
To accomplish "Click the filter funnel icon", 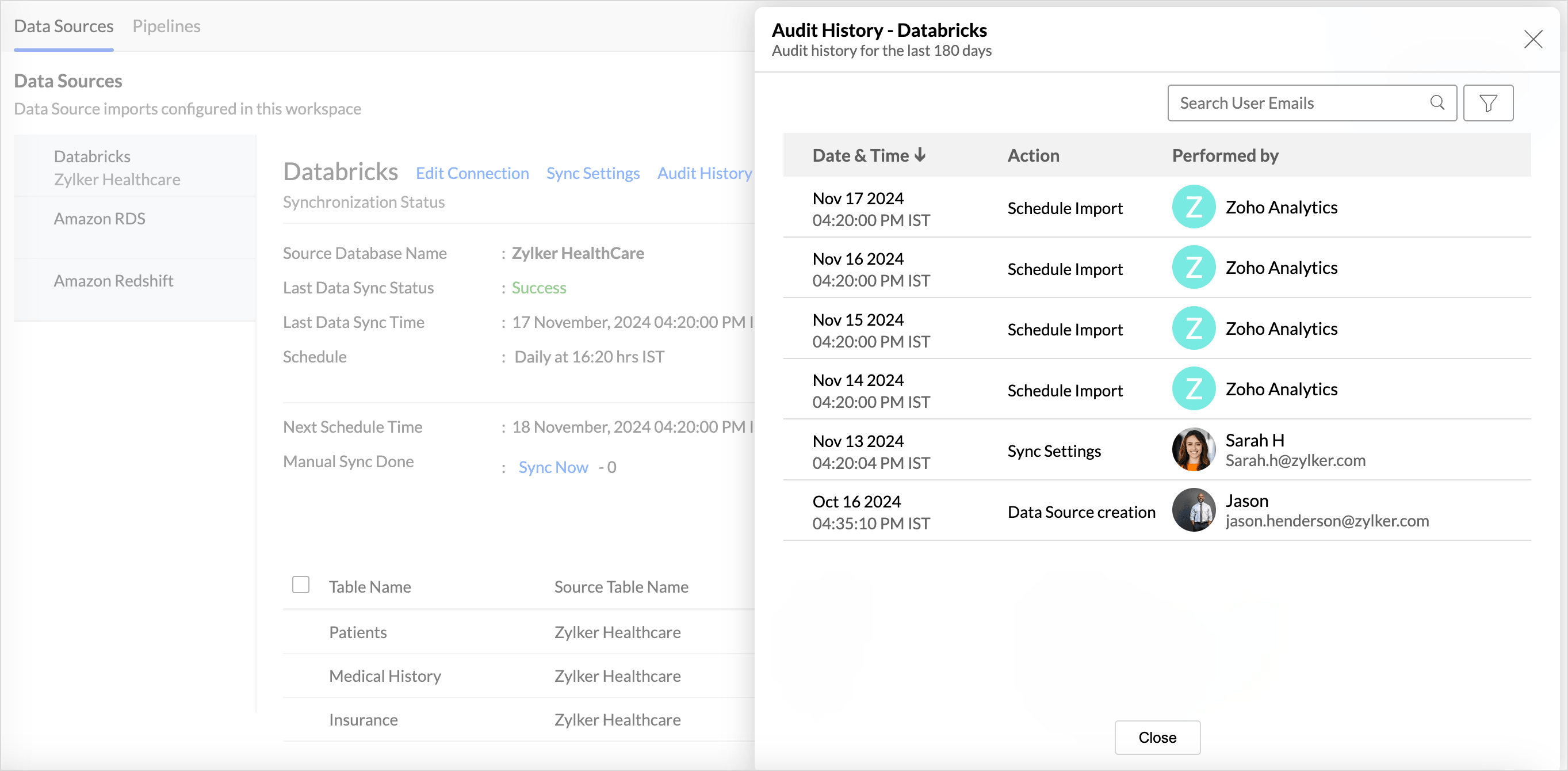I will click(x=1487, y=103).
